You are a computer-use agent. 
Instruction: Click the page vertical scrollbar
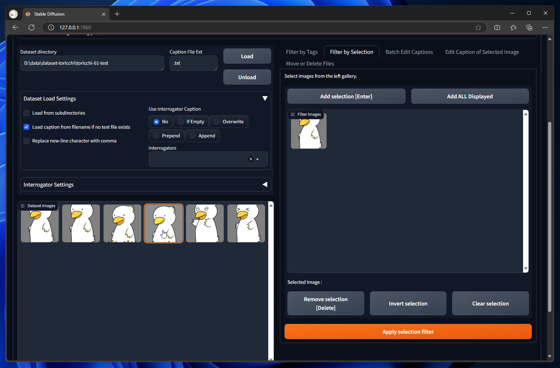point(550,218)
